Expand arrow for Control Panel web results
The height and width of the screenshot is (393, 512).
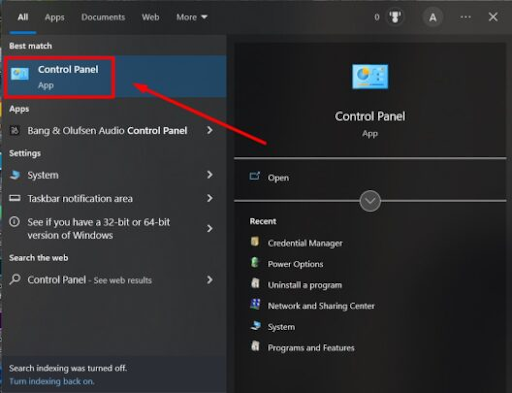click(x=210, y=280)
